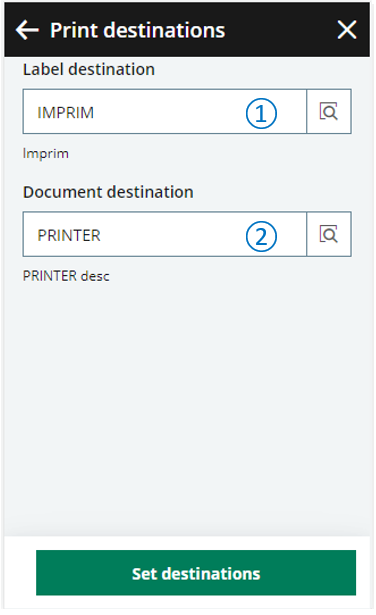376x615 pixels.
Task: Click the circled number 1 marker
Action: tap(261, 113)
